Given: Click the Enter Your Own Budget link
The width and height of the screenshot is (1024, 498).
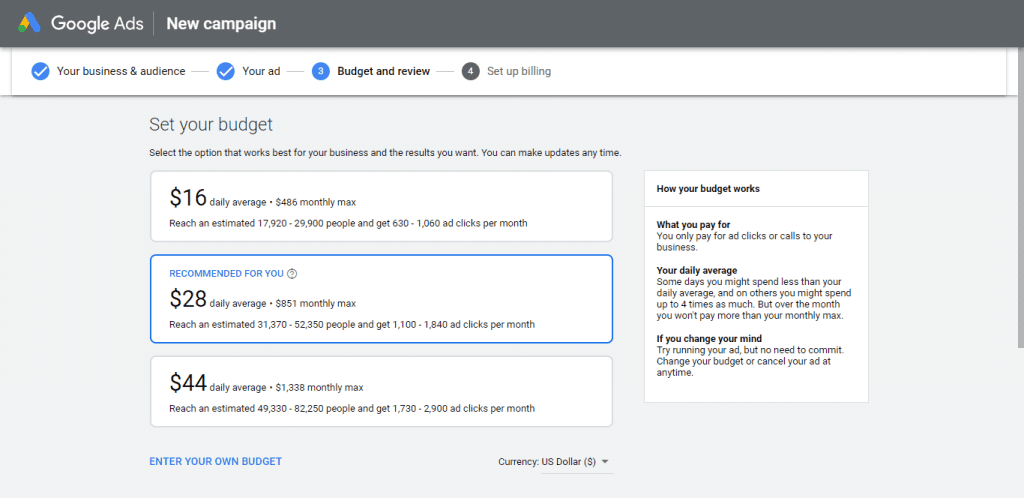Looking at the screenshot, I should point(215,462).
